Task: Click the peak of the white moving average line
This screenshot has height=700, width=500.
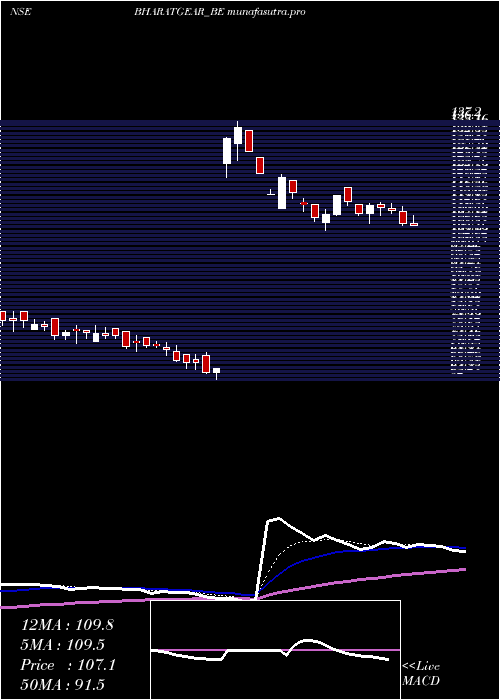Action: pyautogui.click(x=279, y=518)
